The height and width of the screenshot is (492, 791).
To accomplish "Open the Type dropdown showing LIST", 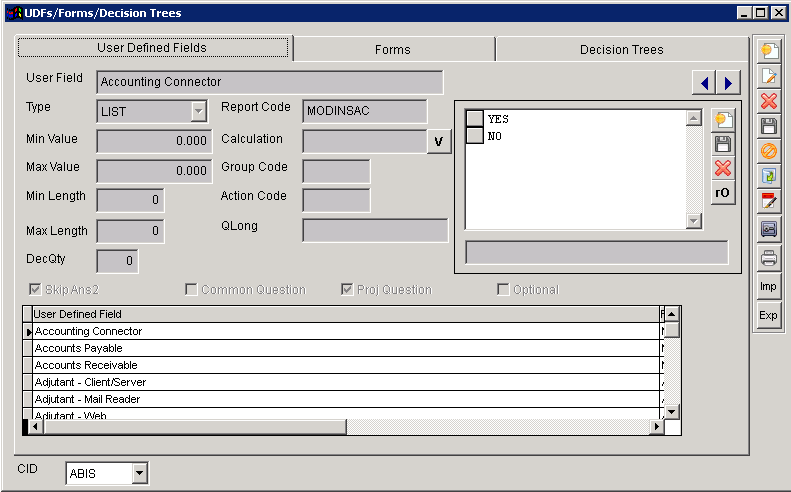I will click(198, 112).
